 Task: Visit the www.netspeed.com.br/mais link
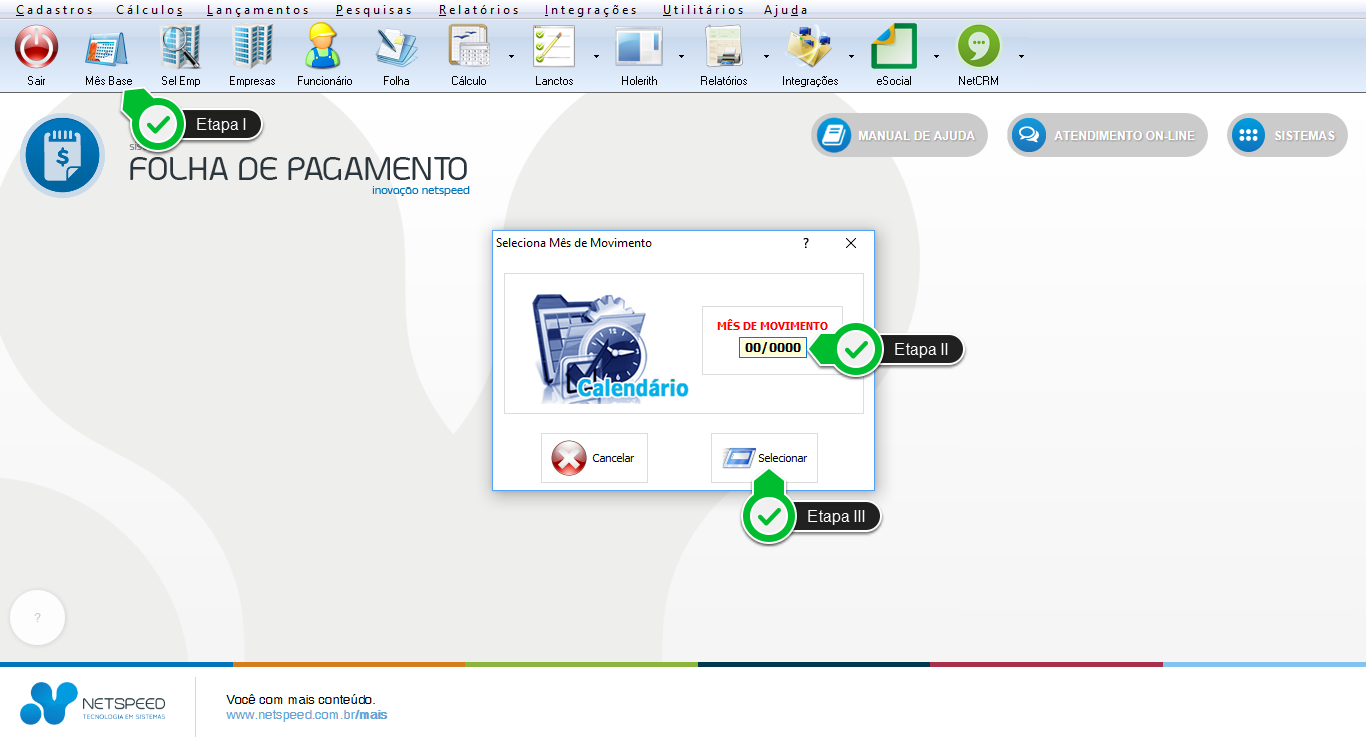[307, 715]
